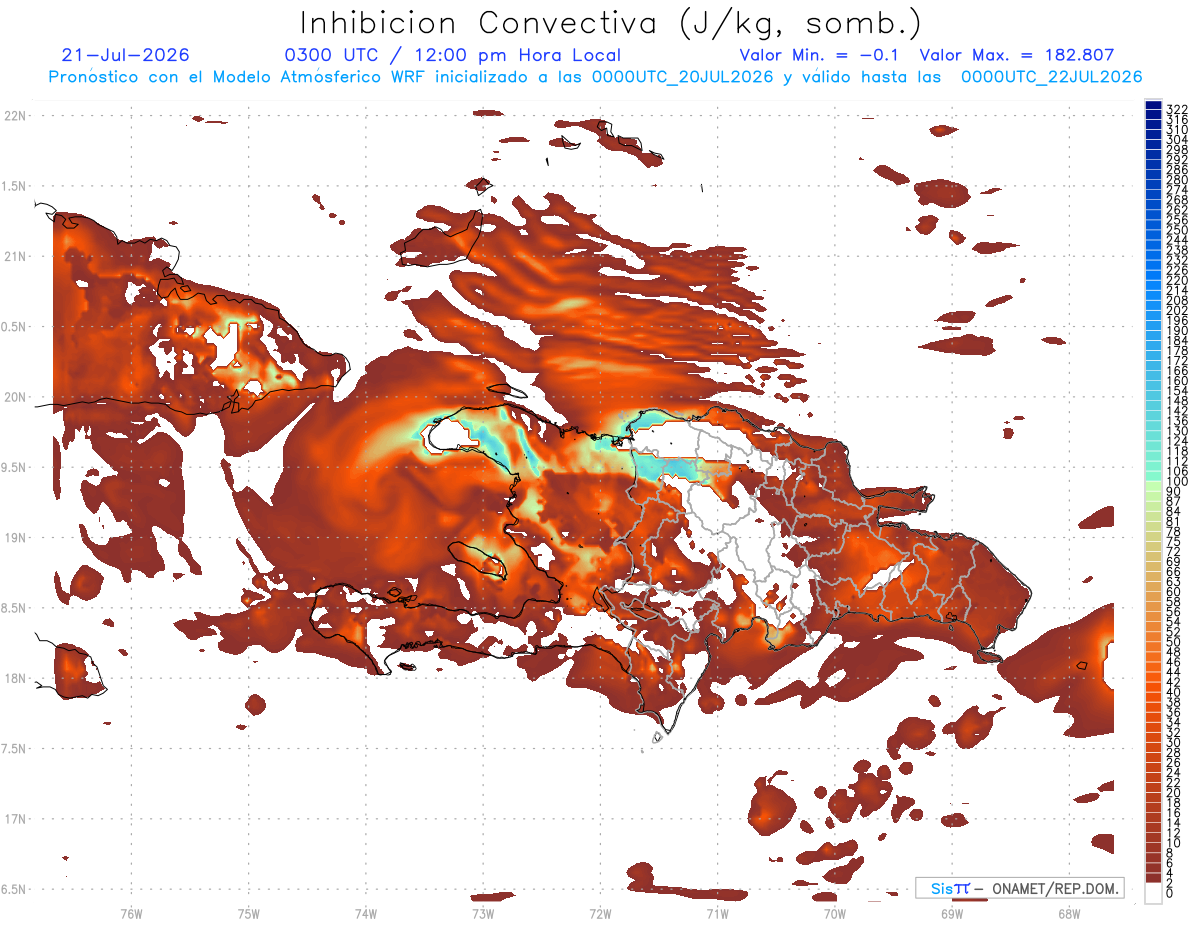Click "0300 UTC / 12:00 pm Hora Local"
Viewport: 1200px width, 927px height.
click(x=453, y=55)
